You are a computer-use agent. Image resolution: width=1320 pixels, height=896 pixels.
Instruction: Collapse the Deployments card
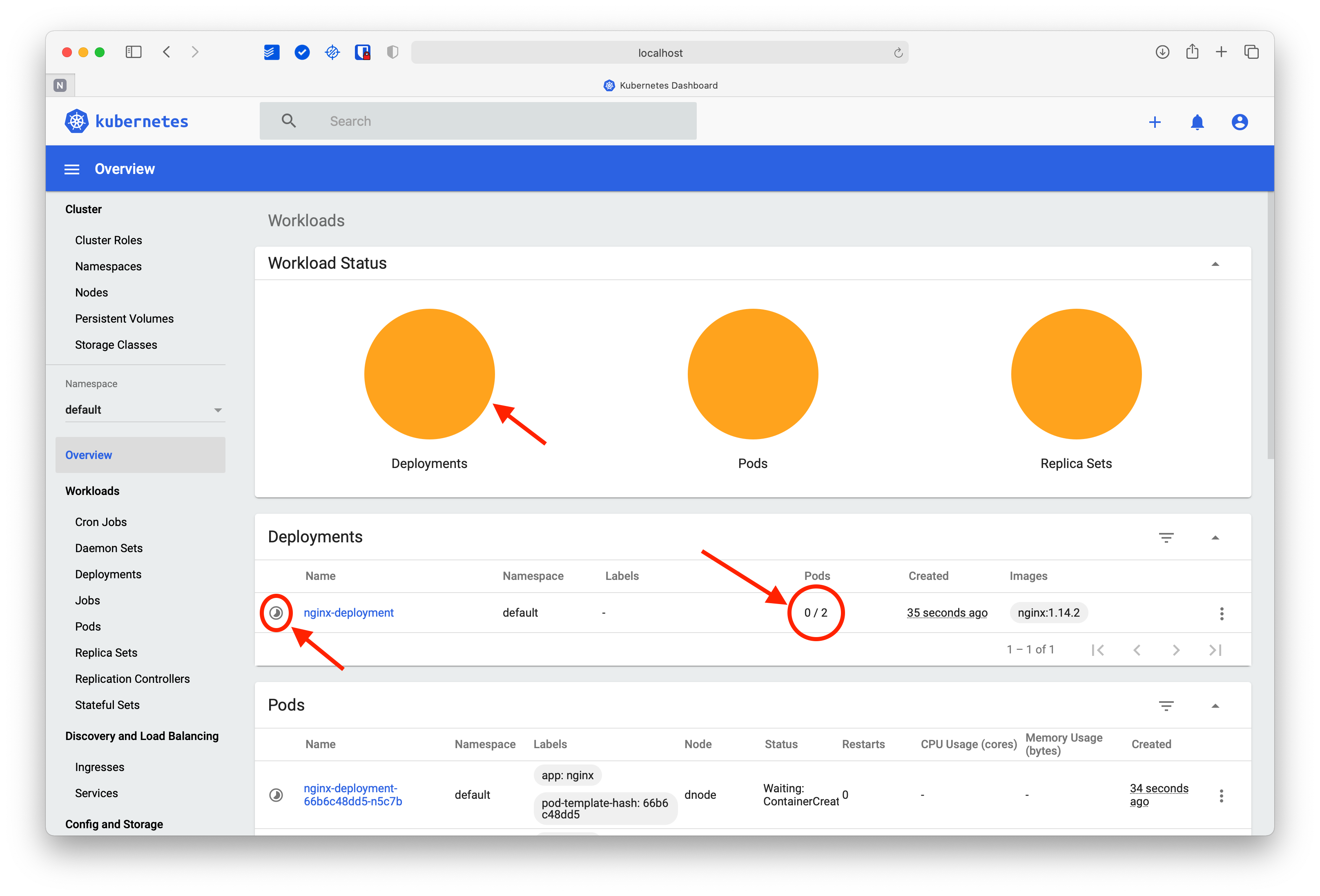1215,538
